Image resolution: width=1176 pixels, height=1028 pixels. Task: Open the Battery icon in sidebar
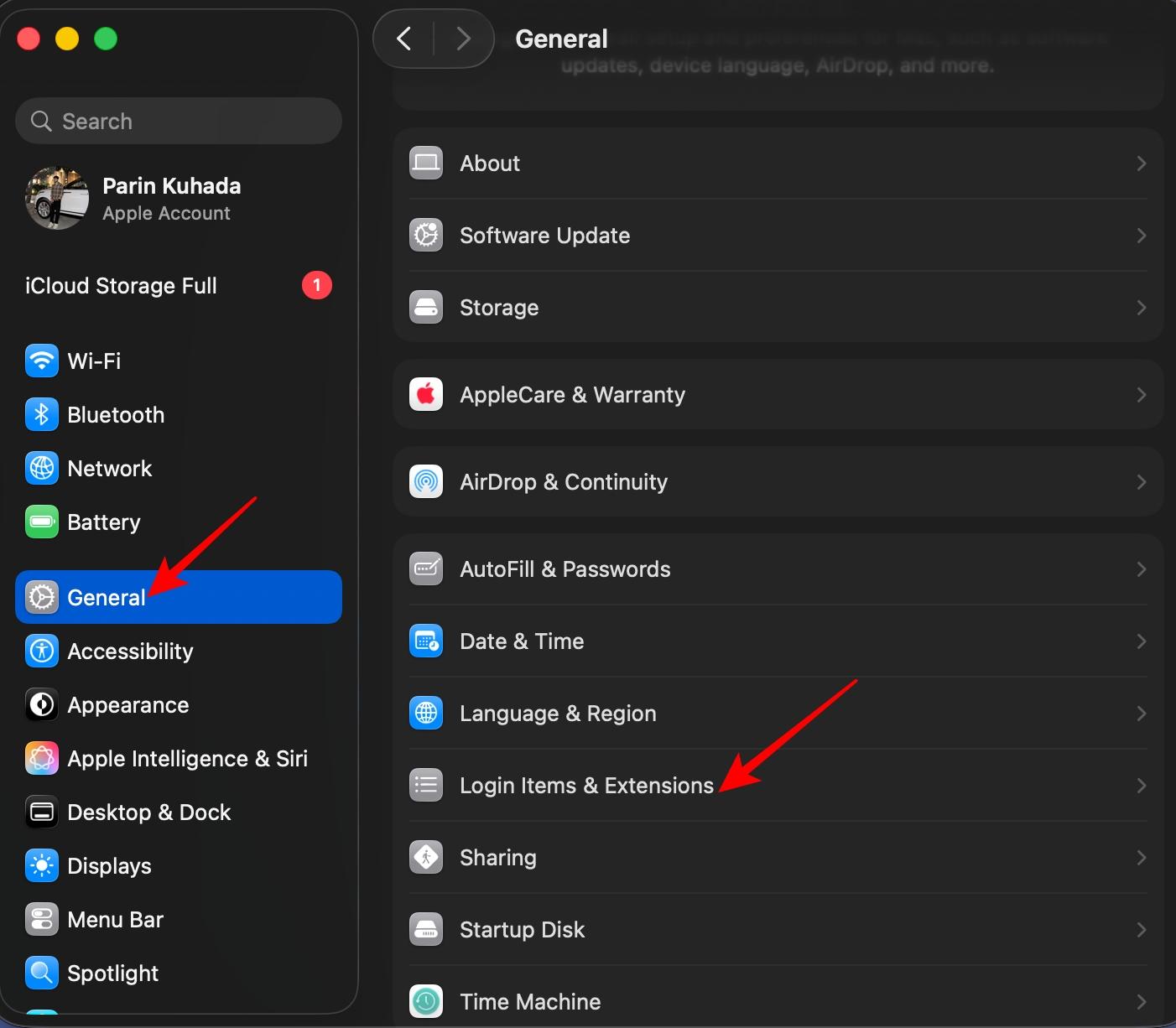pyautogui.click(x=42, y=522)
